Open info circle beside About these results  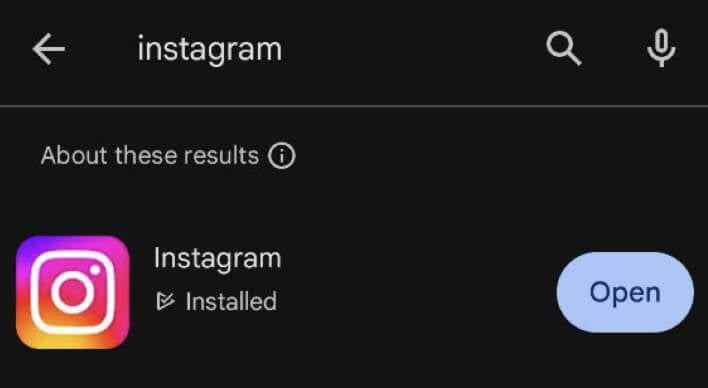[281, 156]
